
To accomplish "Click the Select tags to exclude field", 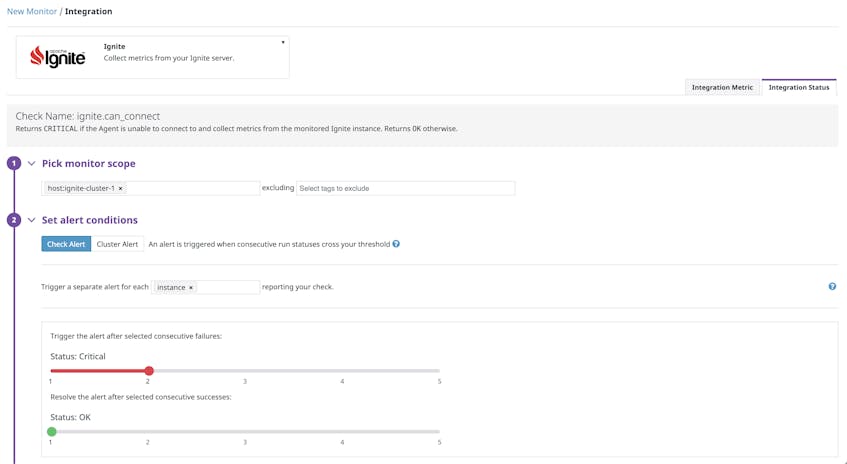I will pos(406,188).
